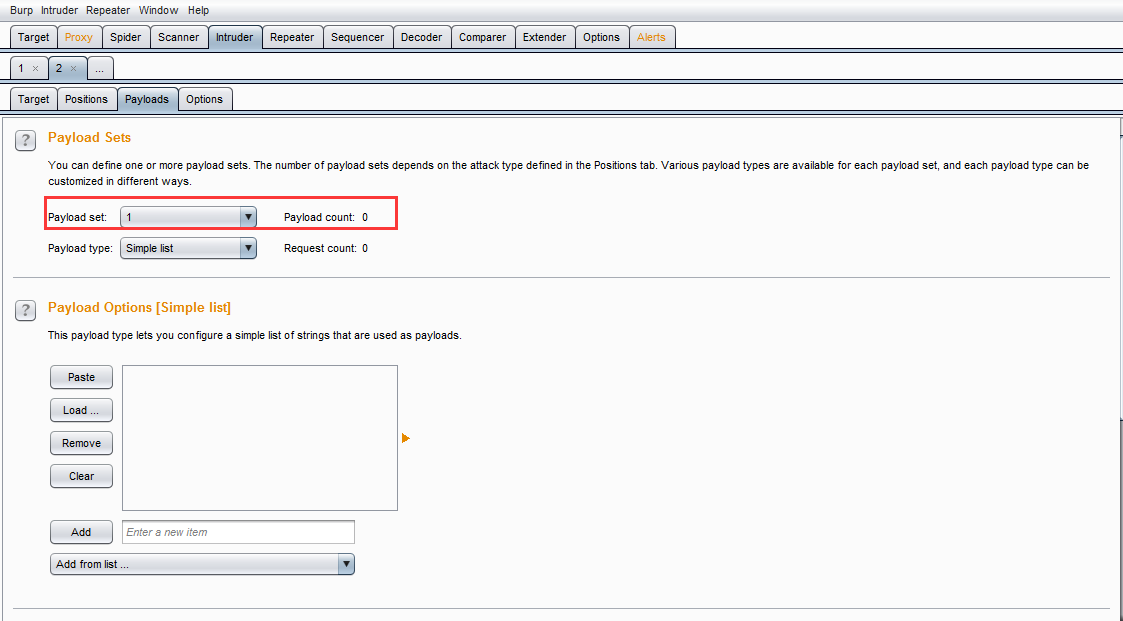Click the Payload Sets heading
This screenshot has width=1123, height=621.
pos(90,138)
